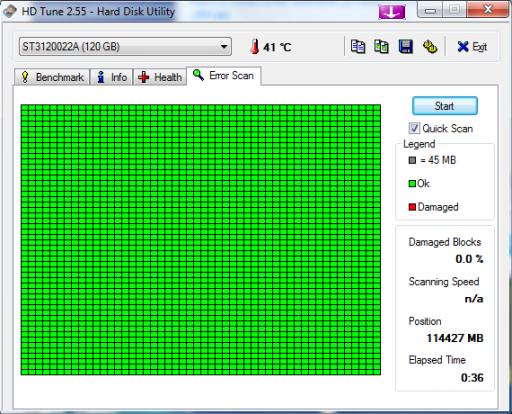This screenshot has height=414, width=512.
Task: Switch to the Health tab
Action: point(160,77)
